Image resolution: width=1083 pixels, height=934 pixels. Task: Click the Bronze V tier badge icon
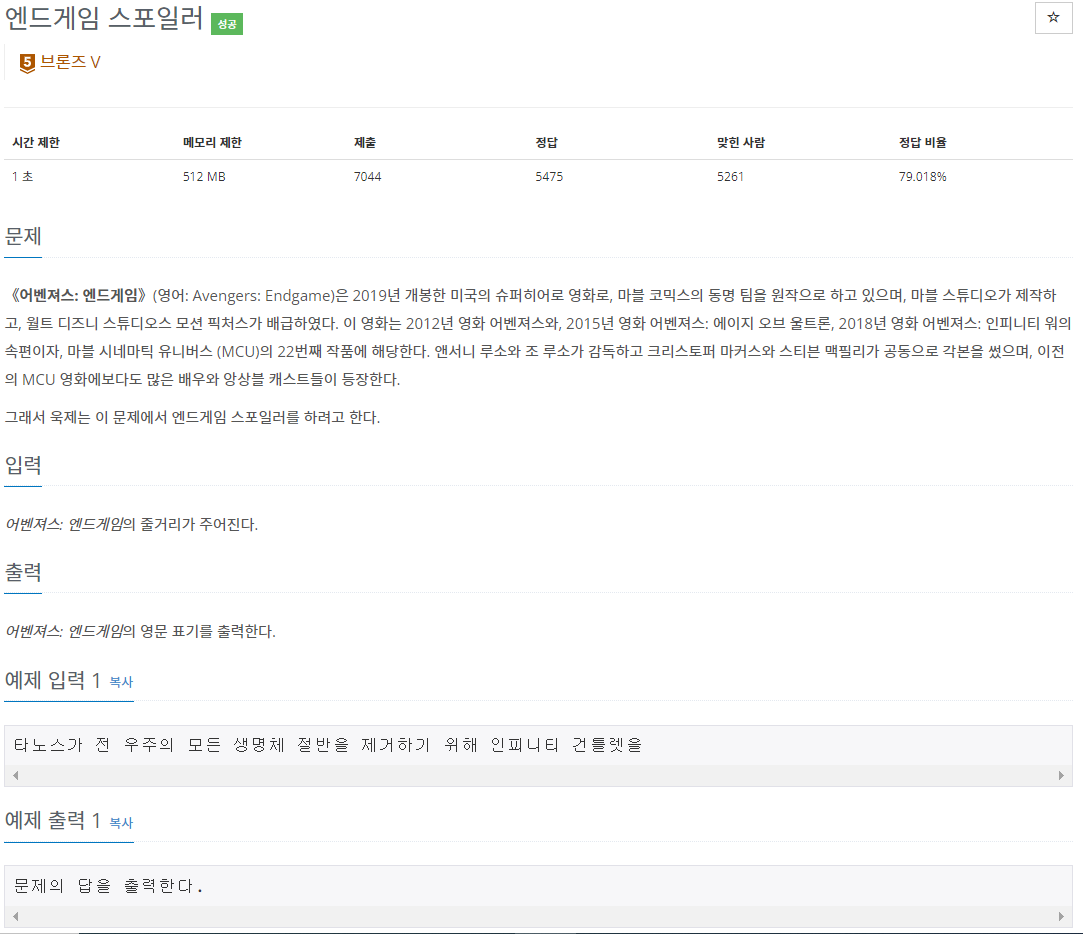(27, 64)
